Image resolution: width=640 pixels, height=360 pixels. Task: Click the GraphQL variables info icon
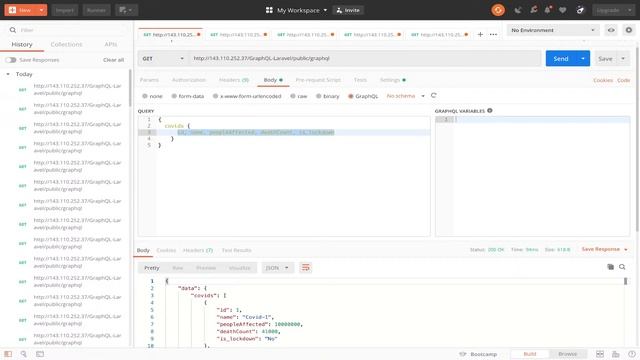point(490,111)
